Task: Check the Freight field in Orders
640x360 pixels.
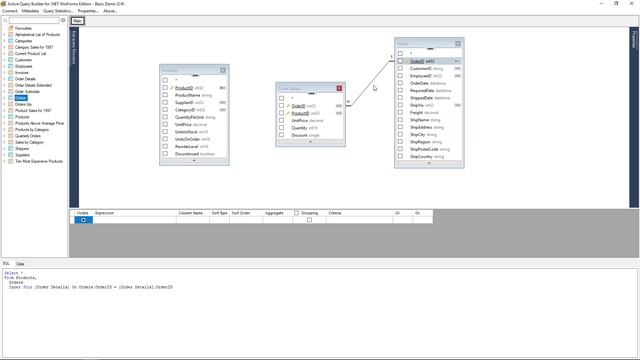Action: pyautogui.click(x=400, y=113)
